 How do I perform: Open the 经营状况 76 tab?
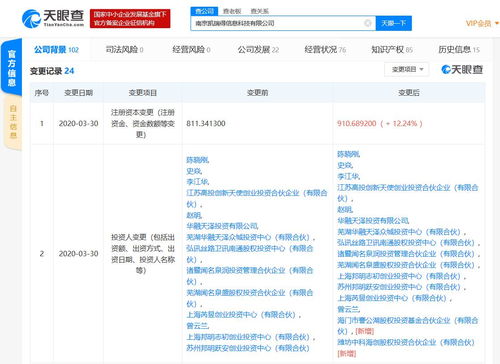click(325, 50)
